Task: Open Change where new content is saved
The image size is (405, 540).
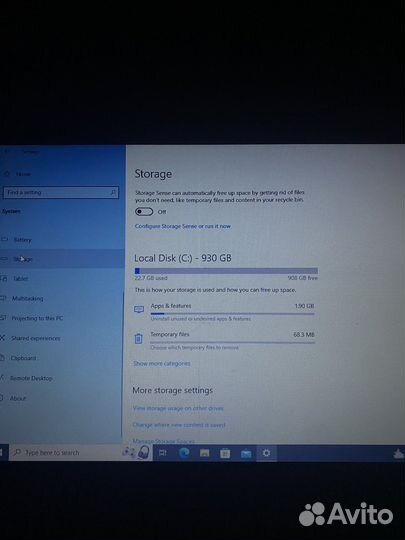Action: (179, 425)
